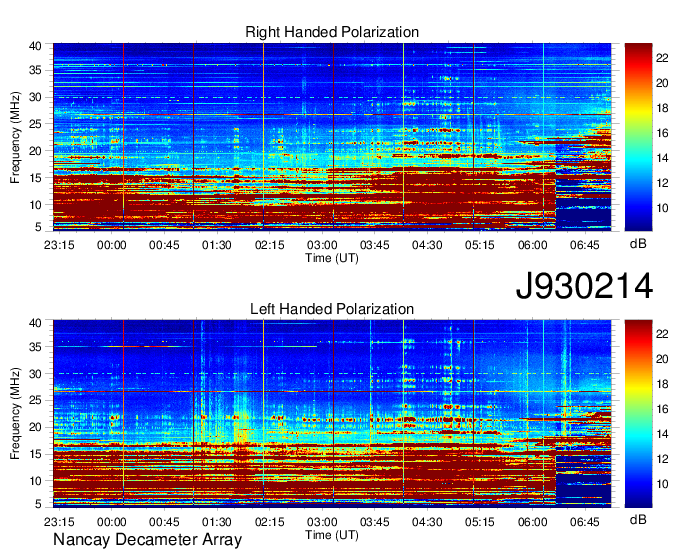
Task: Click the 01:30 time tick of Right Handed plot
Action: (x=217, y=245)
